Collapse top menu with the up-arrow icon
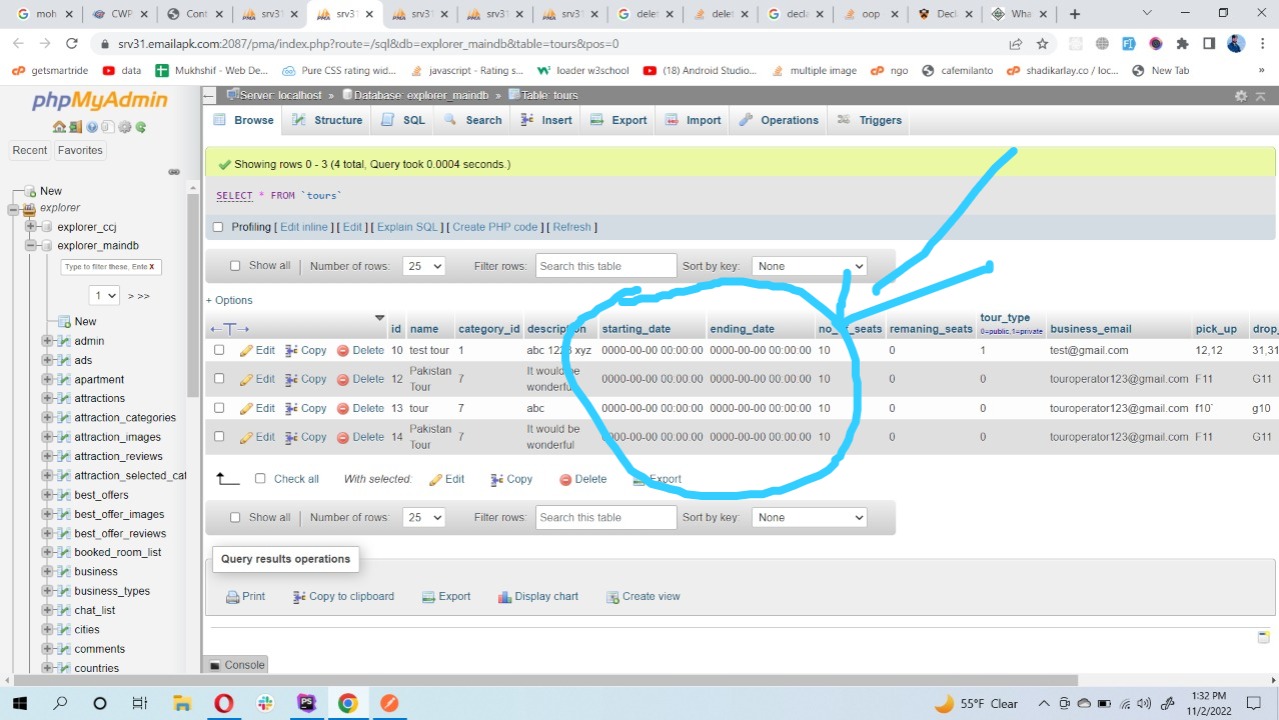1279x720 pixels. pos(1261,96)
